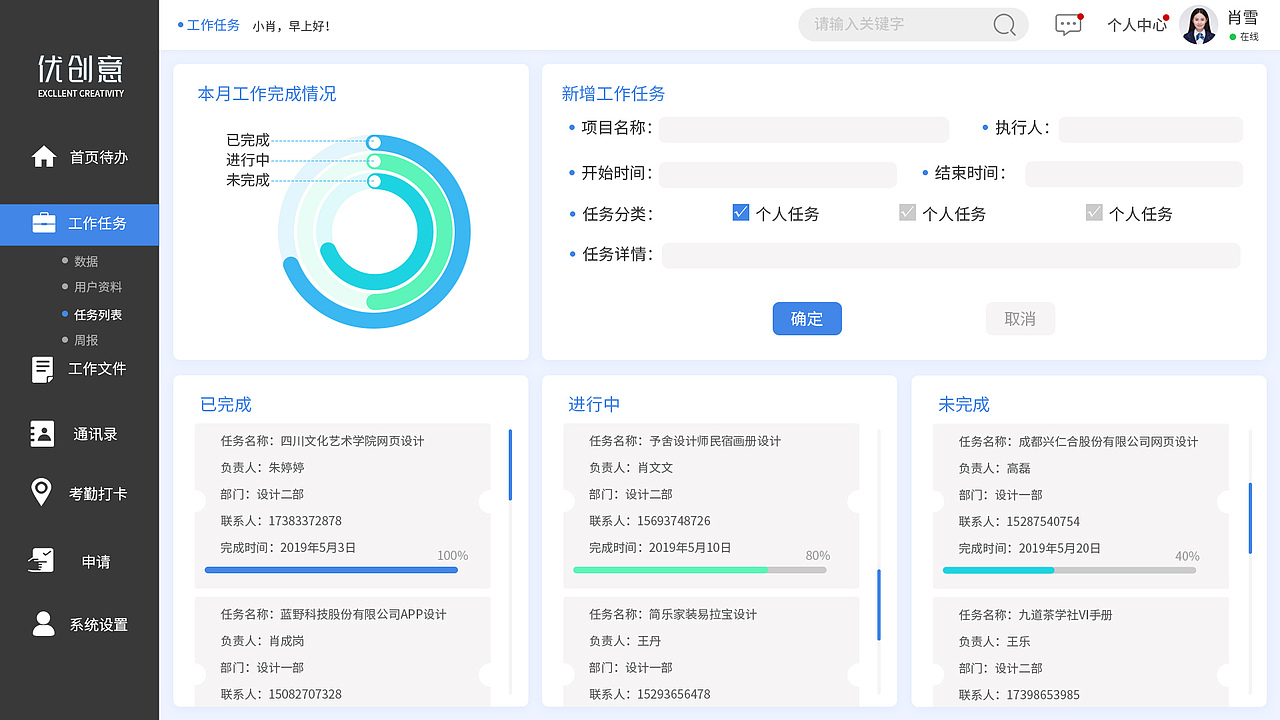Click the person icon for 系统设置
1280x720 pixels.
(43, 624)
